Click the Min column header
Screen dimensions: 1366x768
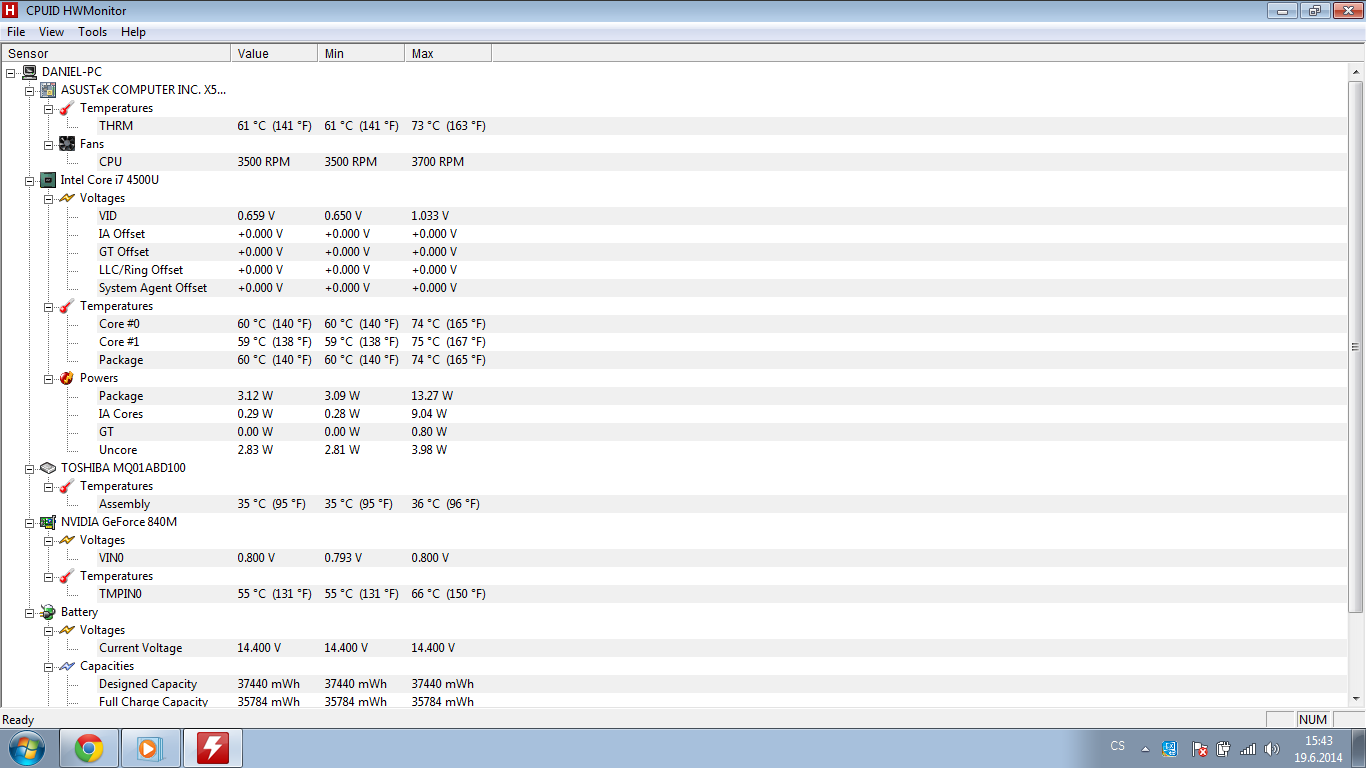(361, 54)
